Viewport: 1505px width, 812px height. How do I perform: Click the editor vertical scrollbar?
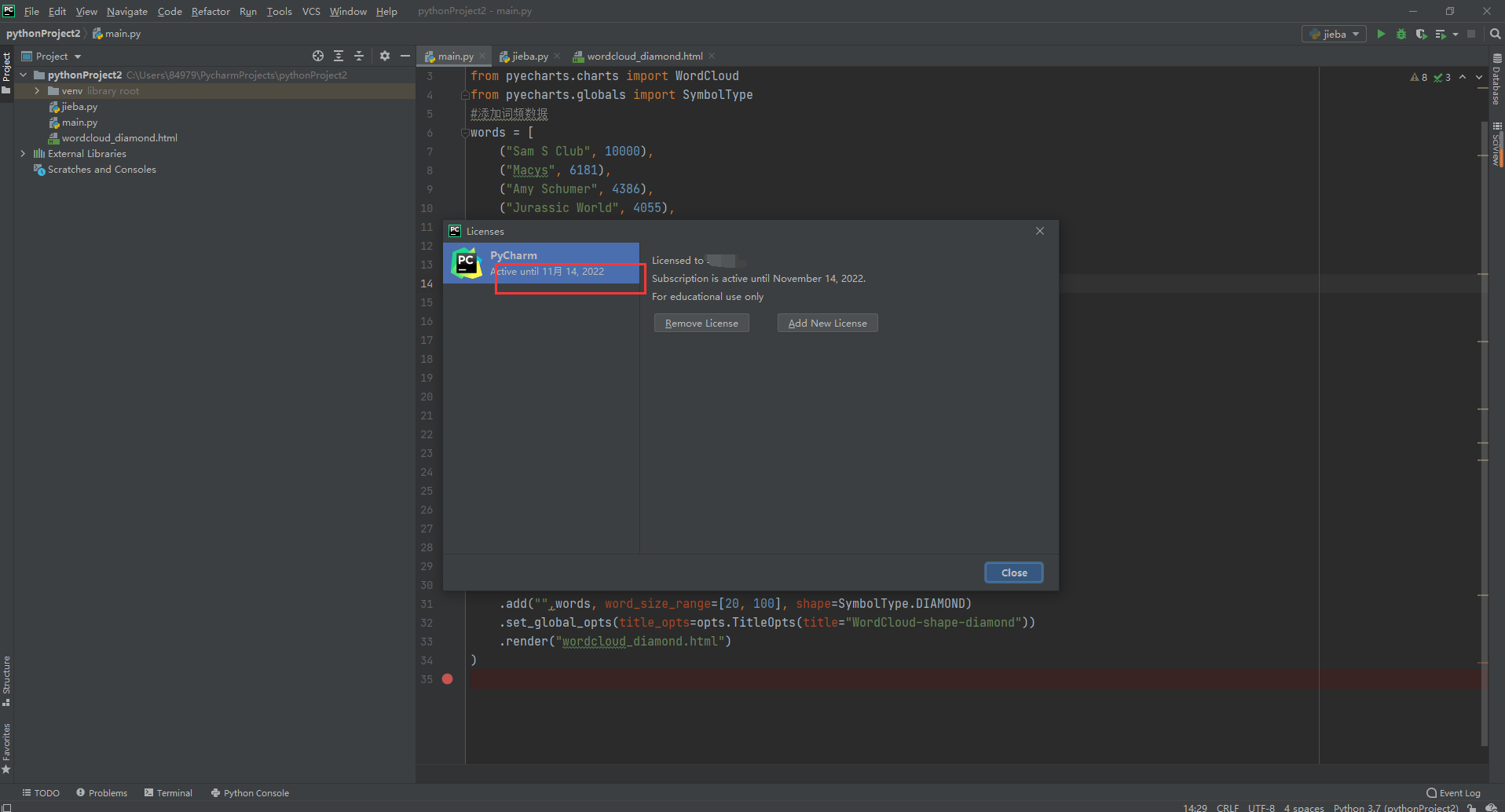(x=1484, y=432)
